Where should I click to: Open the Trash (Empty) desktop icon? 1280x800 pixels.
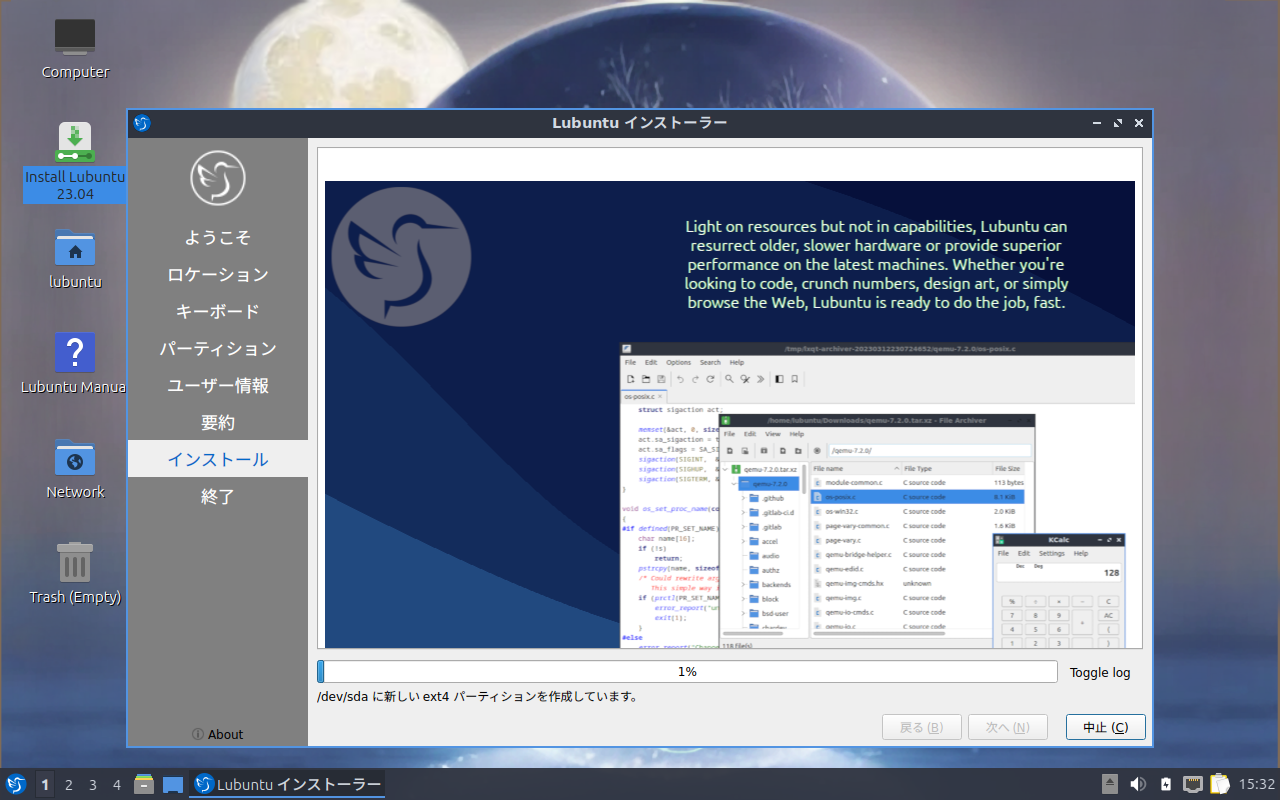tap(75, 573)
